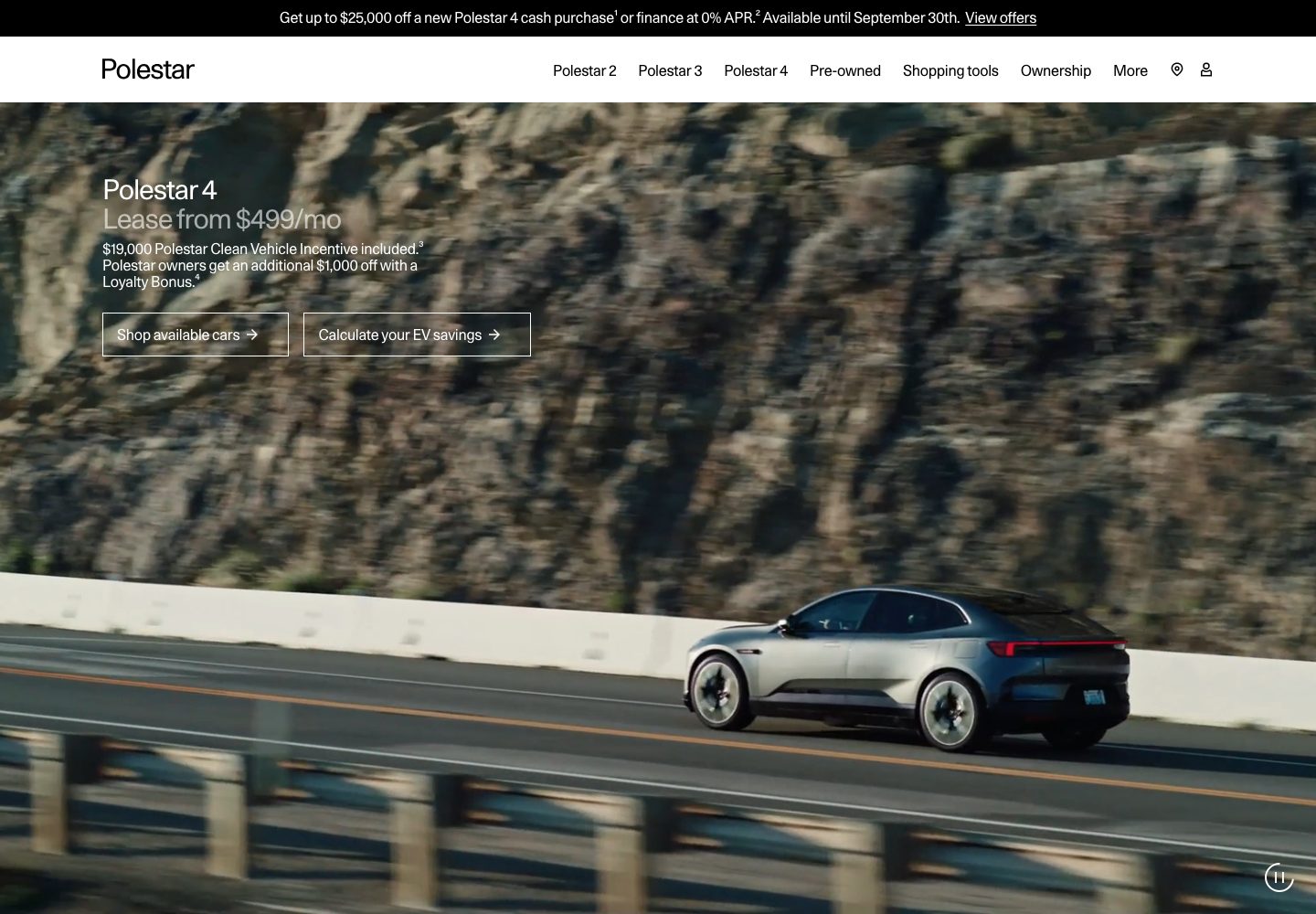Open the Shopping tools menu

coord(950,70)
